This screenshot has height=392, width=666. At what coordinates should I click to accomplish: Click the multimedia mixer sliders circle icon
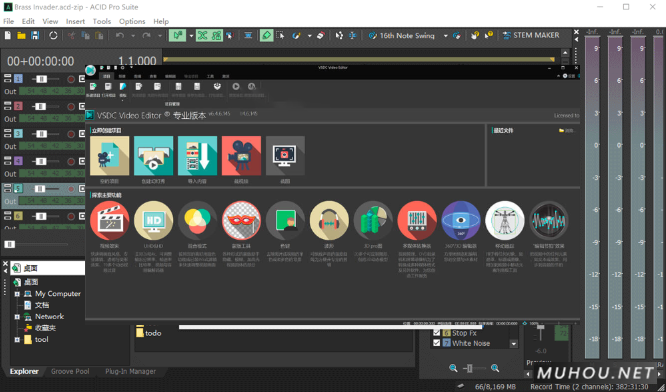coord(417,220)
